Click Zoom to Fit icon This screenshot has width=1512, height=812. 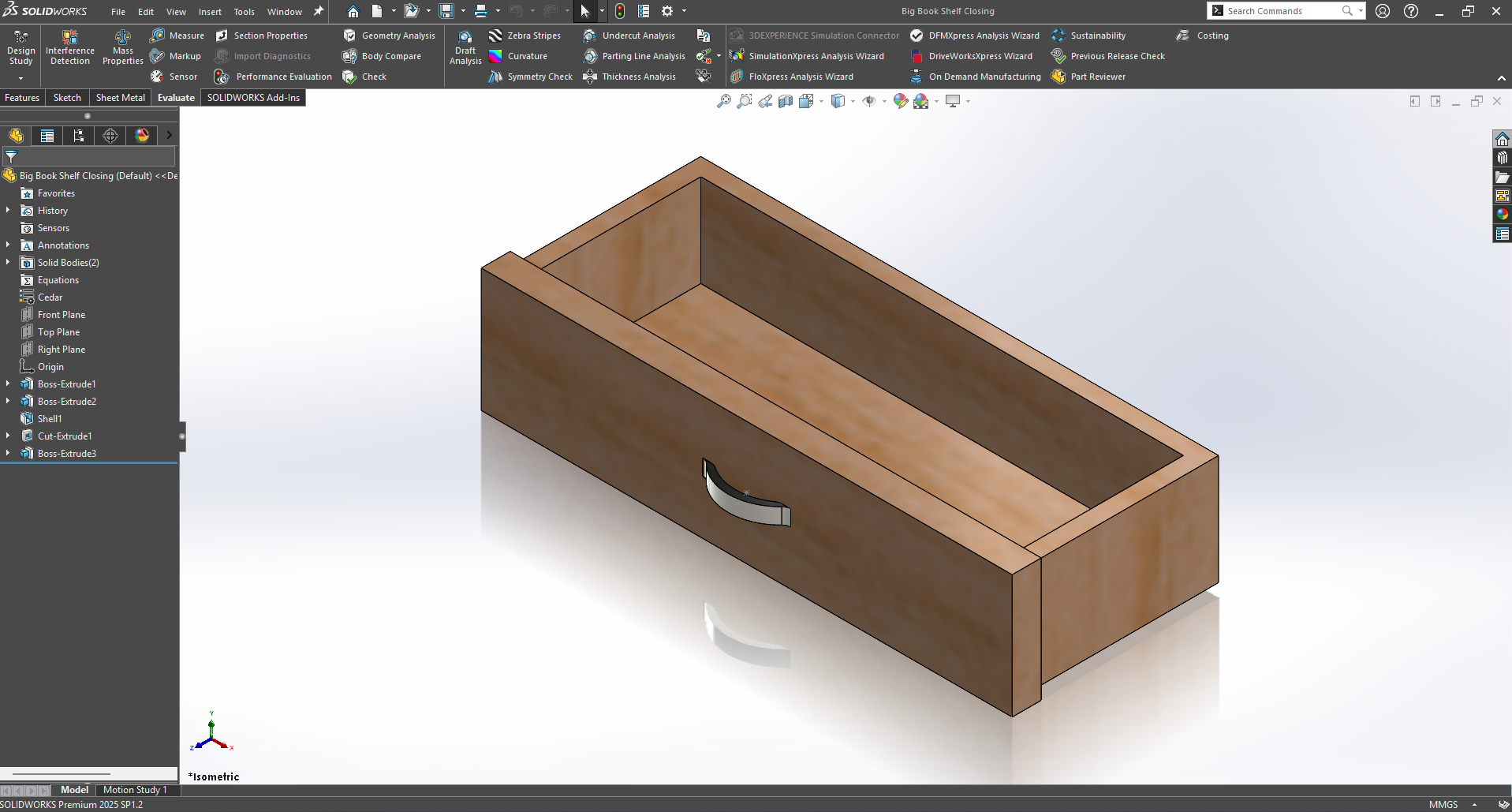click(x=723, y=101)
